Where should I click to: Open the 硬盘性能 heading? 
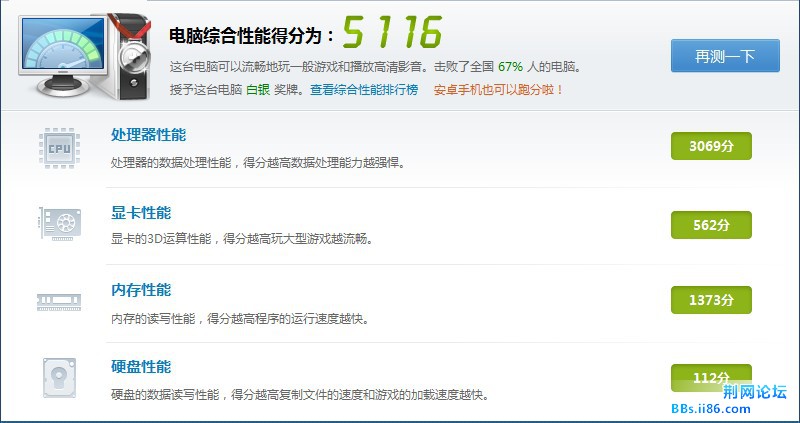[x=141, y=366]
